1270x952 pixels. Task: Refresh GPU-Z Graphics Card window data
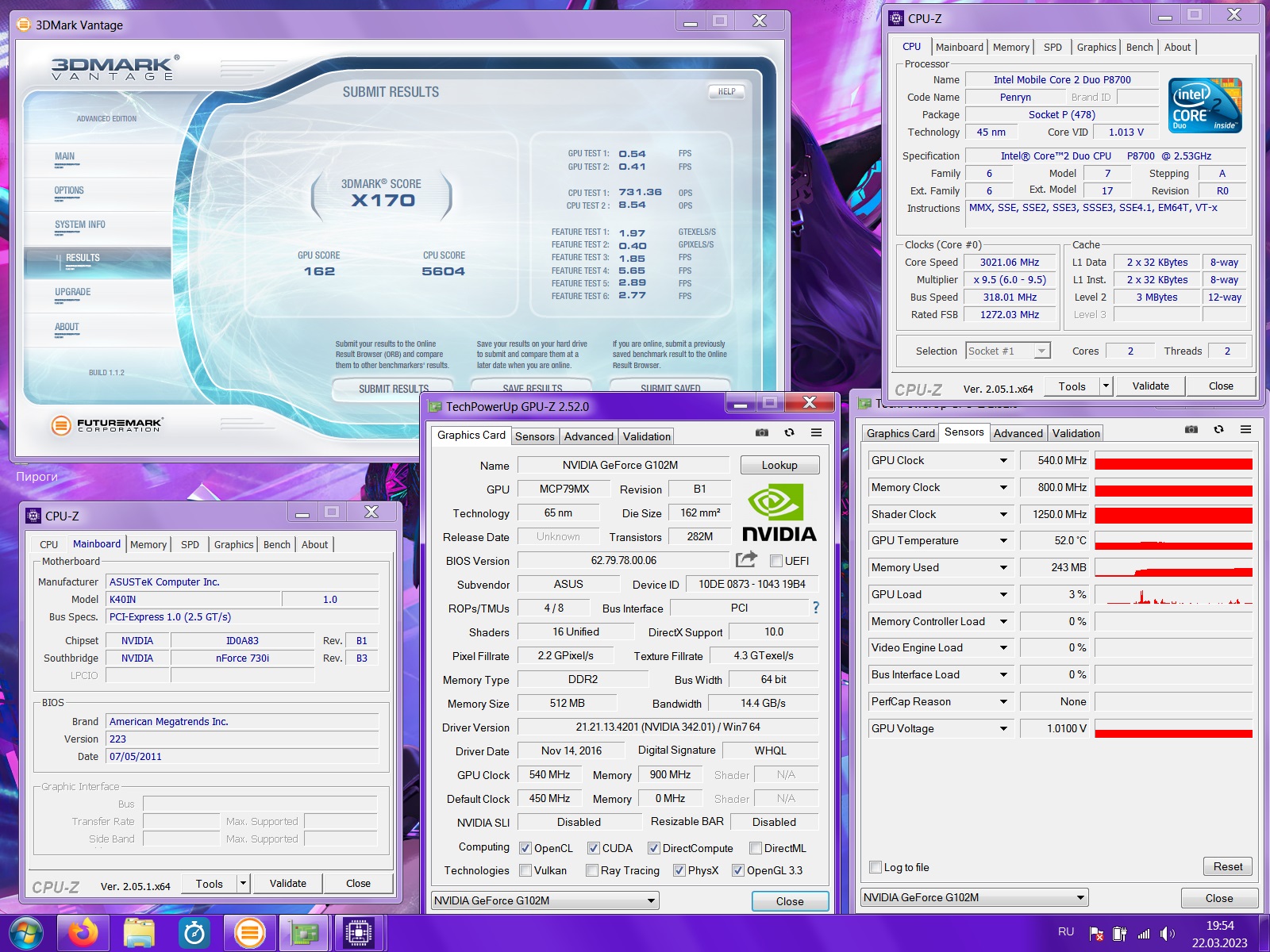789,432
